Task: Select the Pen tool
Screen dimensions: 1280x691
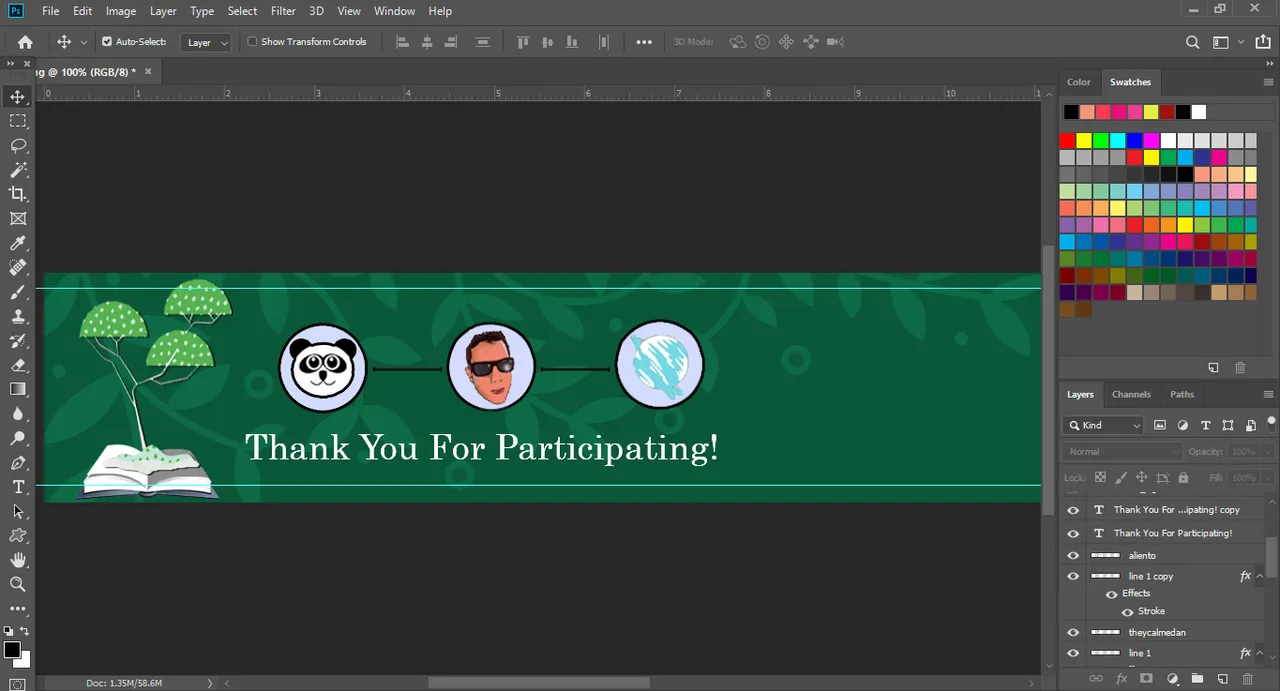Action: [18, 463]
